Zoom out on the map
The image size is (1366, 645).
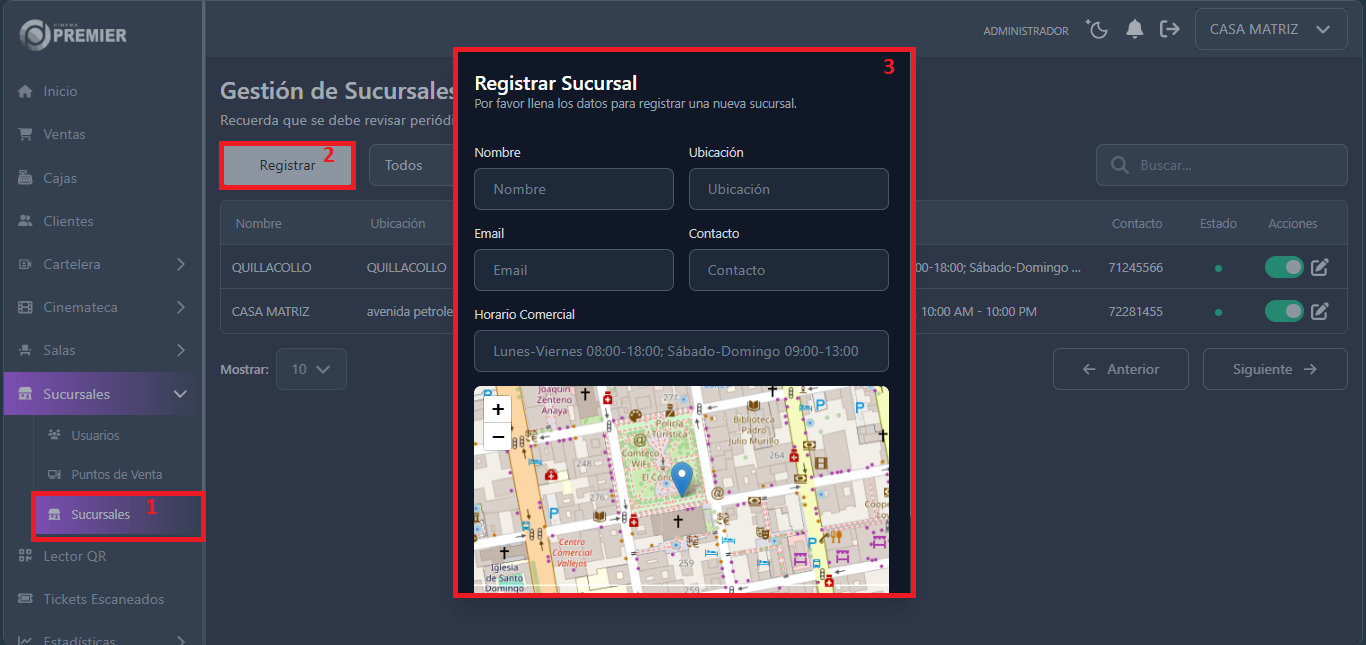click(498, 437)
